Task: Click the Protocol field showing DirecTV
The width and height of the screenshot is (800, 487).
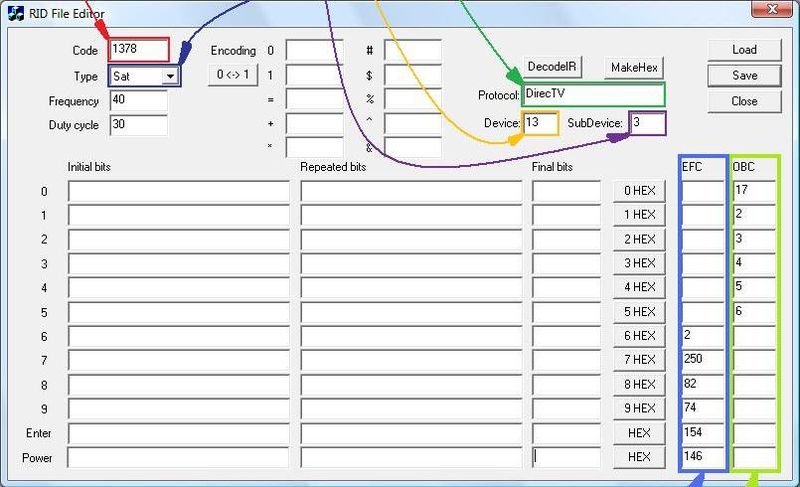Action: (593, 95)
